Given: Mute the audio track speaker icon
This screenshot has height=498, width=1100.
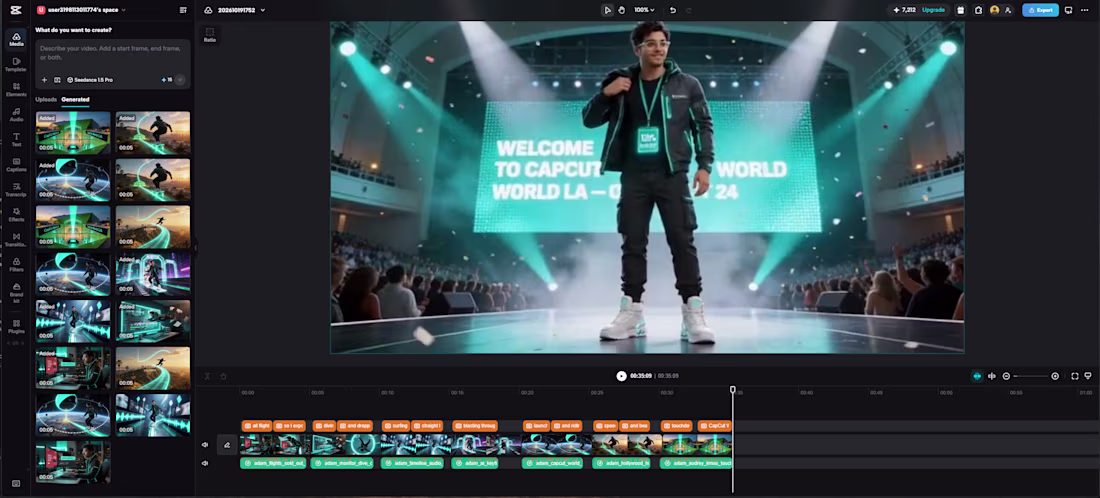Looking at the screenshot, I should click(x=205, y=463).
